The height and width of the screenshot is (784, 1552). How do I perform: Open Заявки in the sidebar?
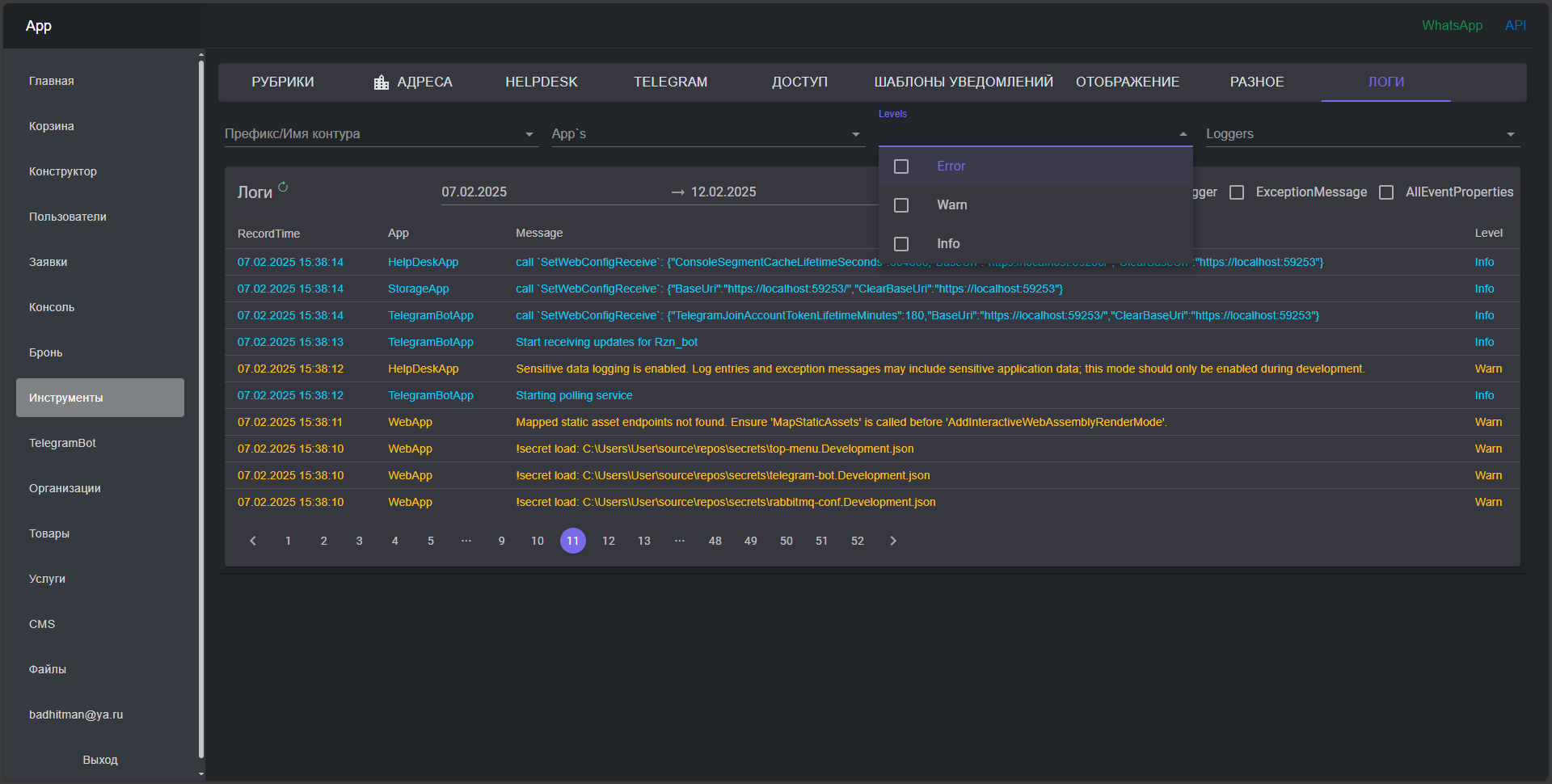pyautogui.click(x=100, y=262)
